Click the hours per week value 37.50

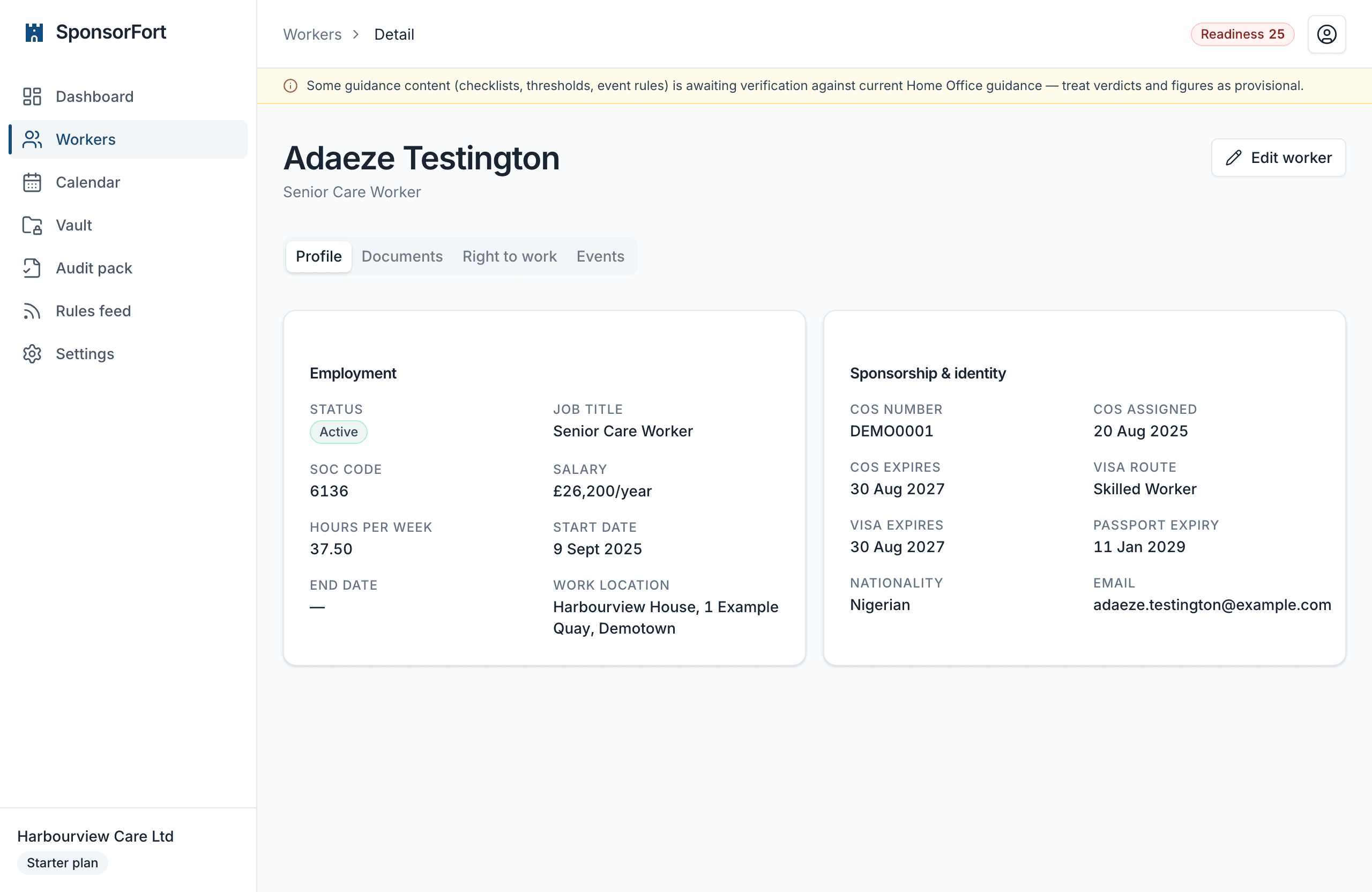click(331, 548)
